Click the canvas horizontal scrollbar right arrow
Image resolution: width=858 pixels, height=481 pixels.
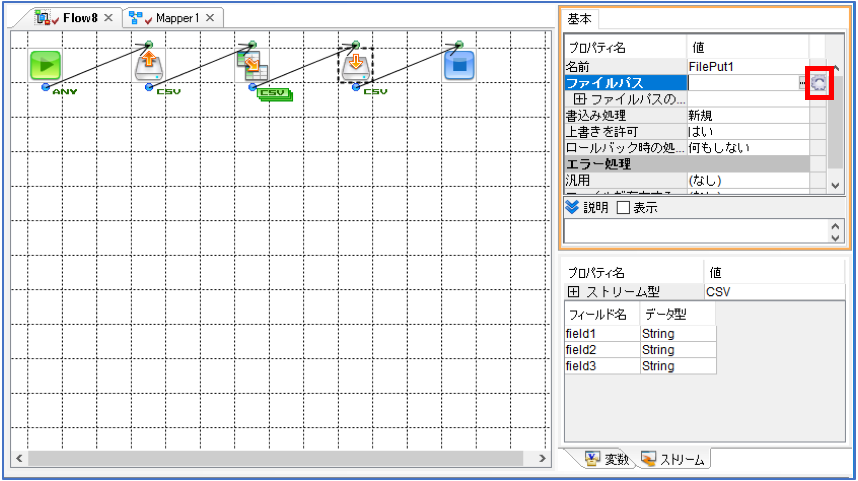point(542,458)
